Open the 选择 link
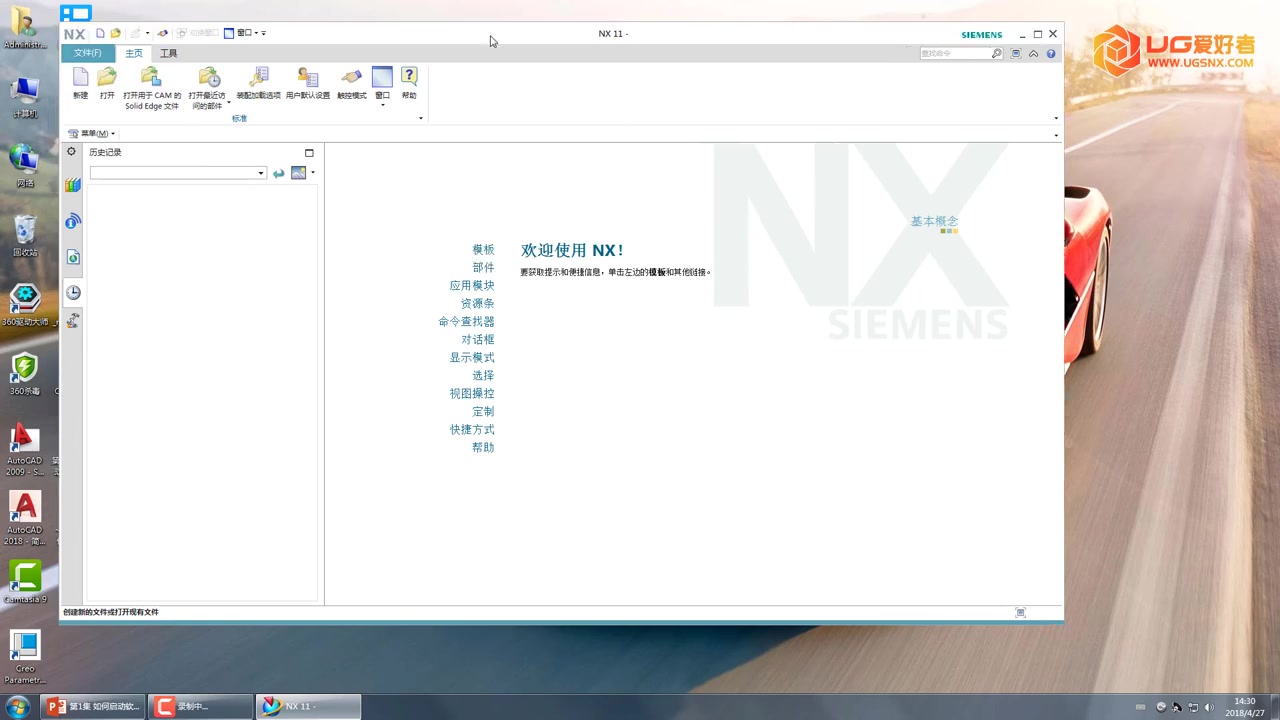This screenshot has height=720, width=1280. click(x=483, y=376)
